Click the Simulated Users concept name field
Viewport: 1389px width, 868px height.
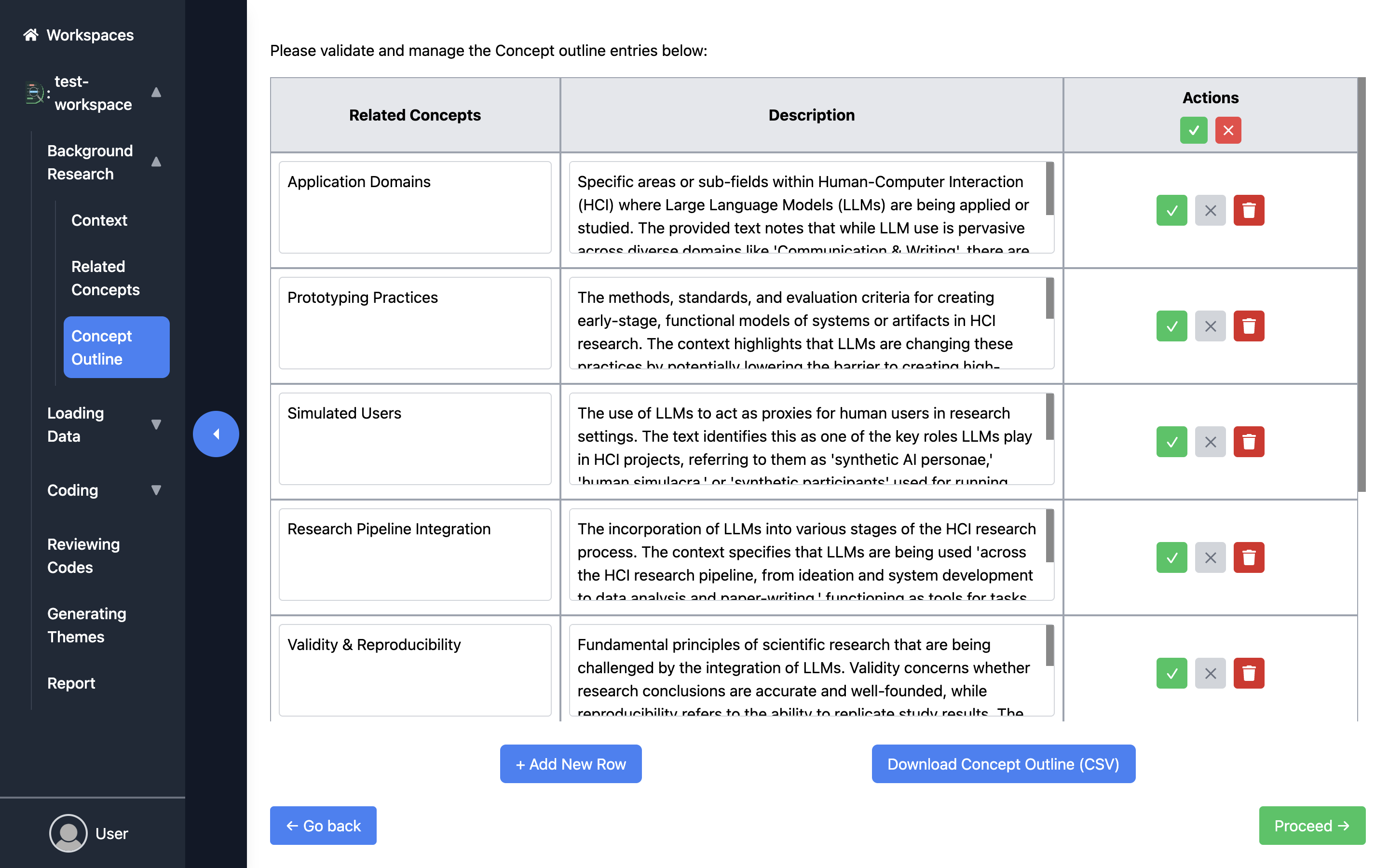click(414, 439)
